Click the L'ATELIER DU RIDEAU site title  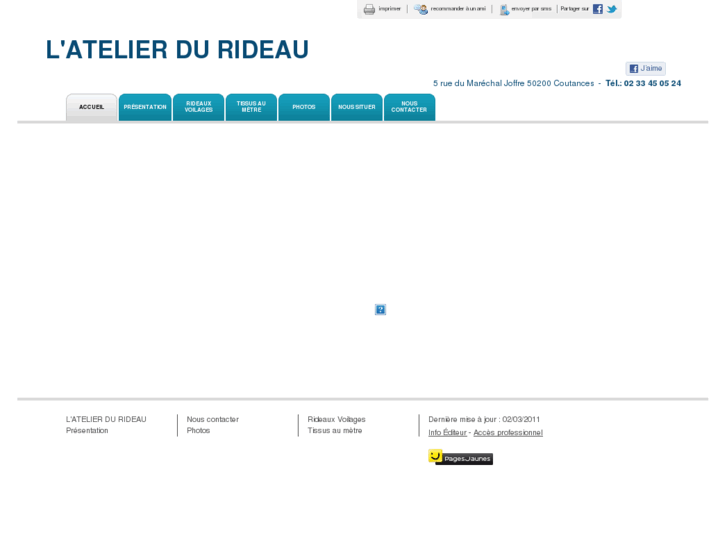[177, 50]
